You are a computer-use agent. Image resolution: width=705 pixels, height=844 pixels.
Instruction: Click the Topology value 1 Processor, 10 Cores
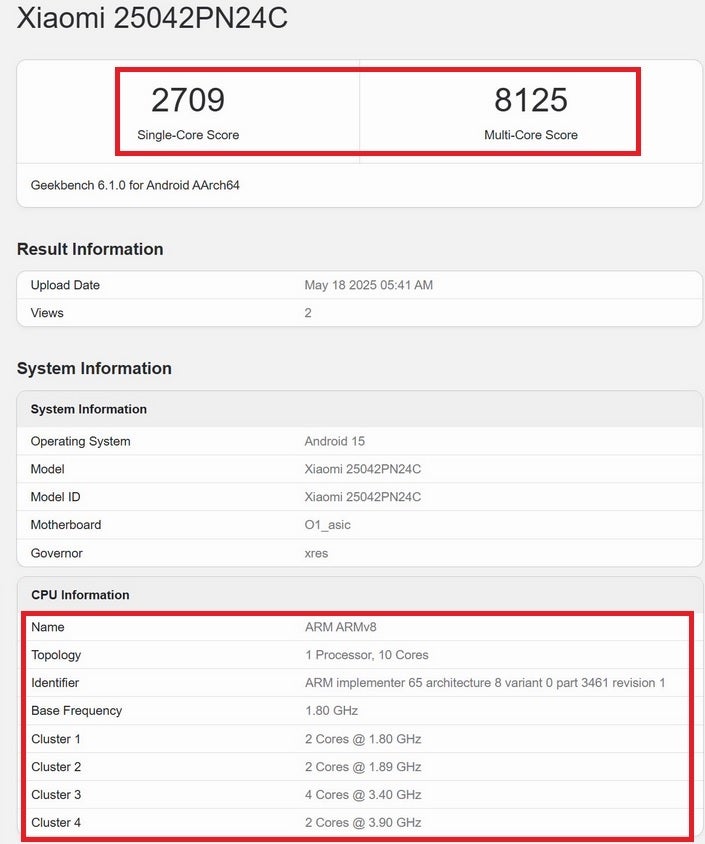(366, 655)
